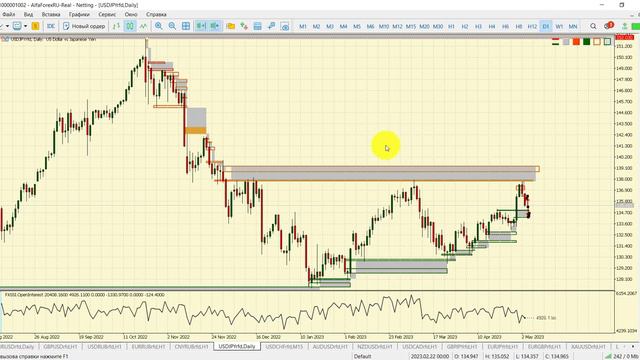Switch to AUDUSDrfd,H1 chart tab

point(330,347)
